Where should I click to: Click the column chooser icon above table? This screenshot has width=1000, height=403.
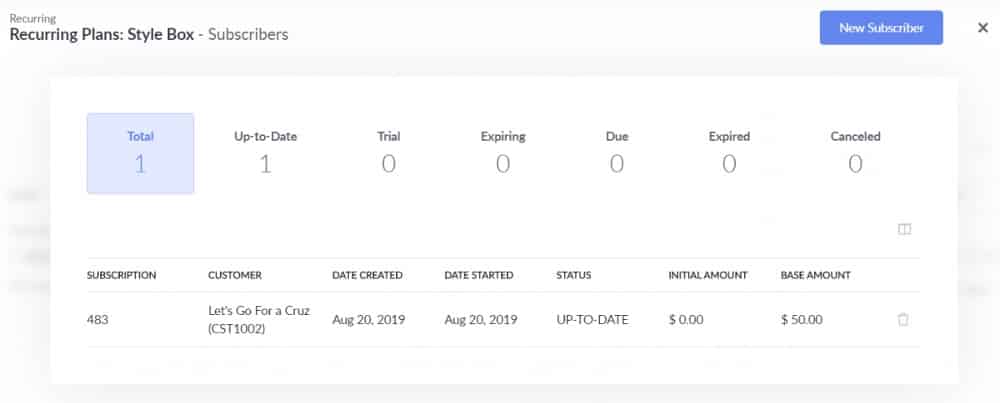coord(904,230)
